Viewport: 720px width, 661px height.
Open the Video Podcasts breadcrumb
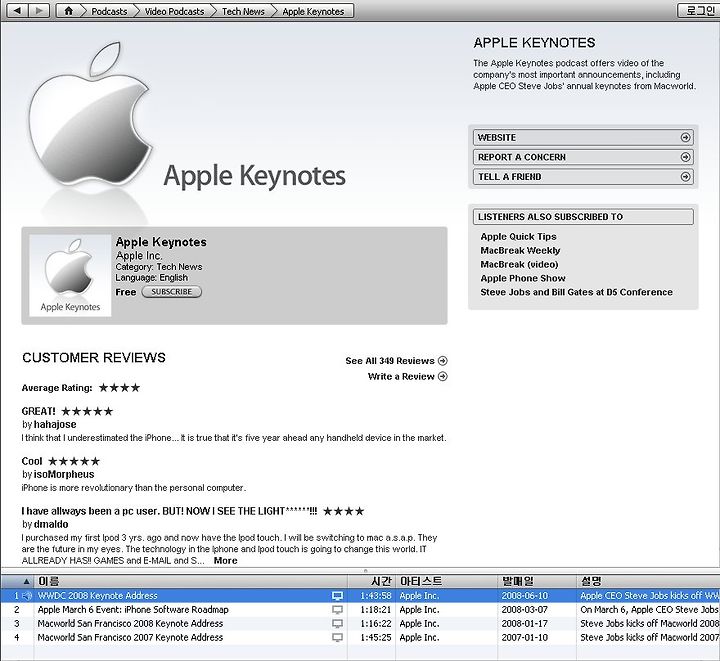pos(174,11)
